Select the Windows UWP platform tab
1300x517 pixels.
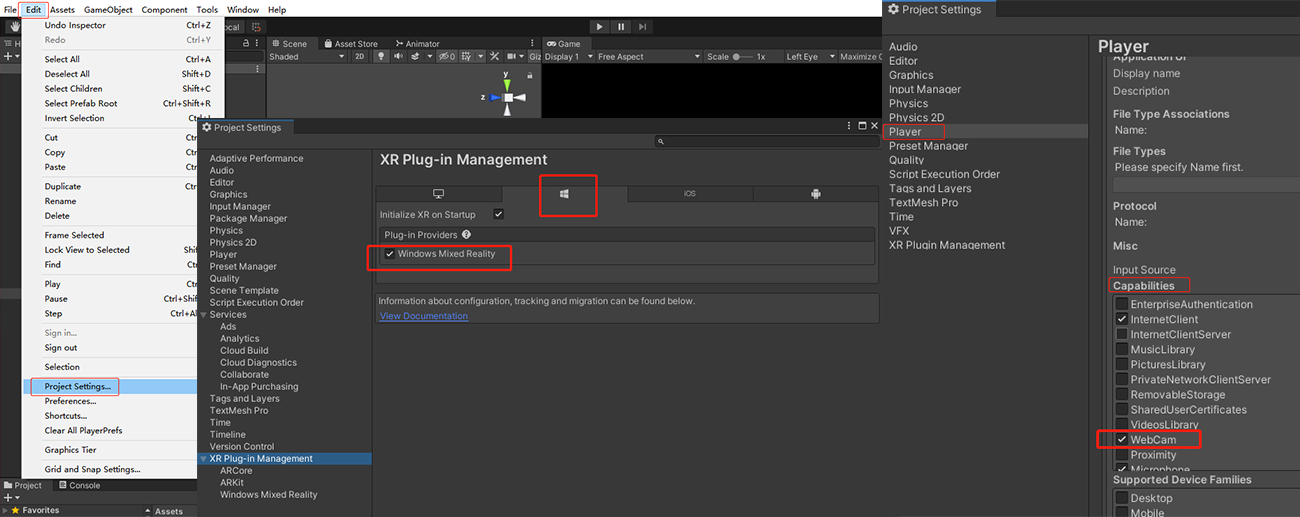pyautogui.click(x=565, y=194)
